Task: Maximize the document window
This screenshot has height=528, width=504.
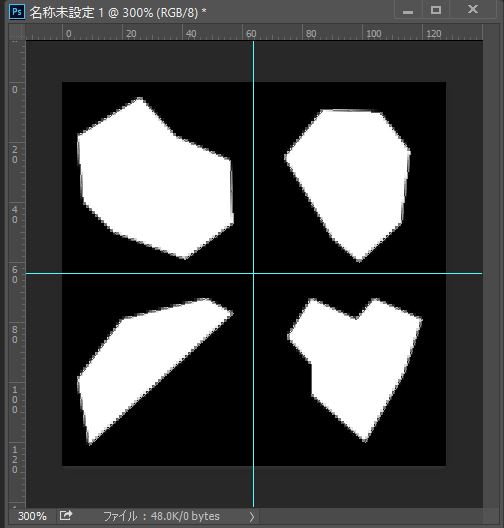Action: 436,10
